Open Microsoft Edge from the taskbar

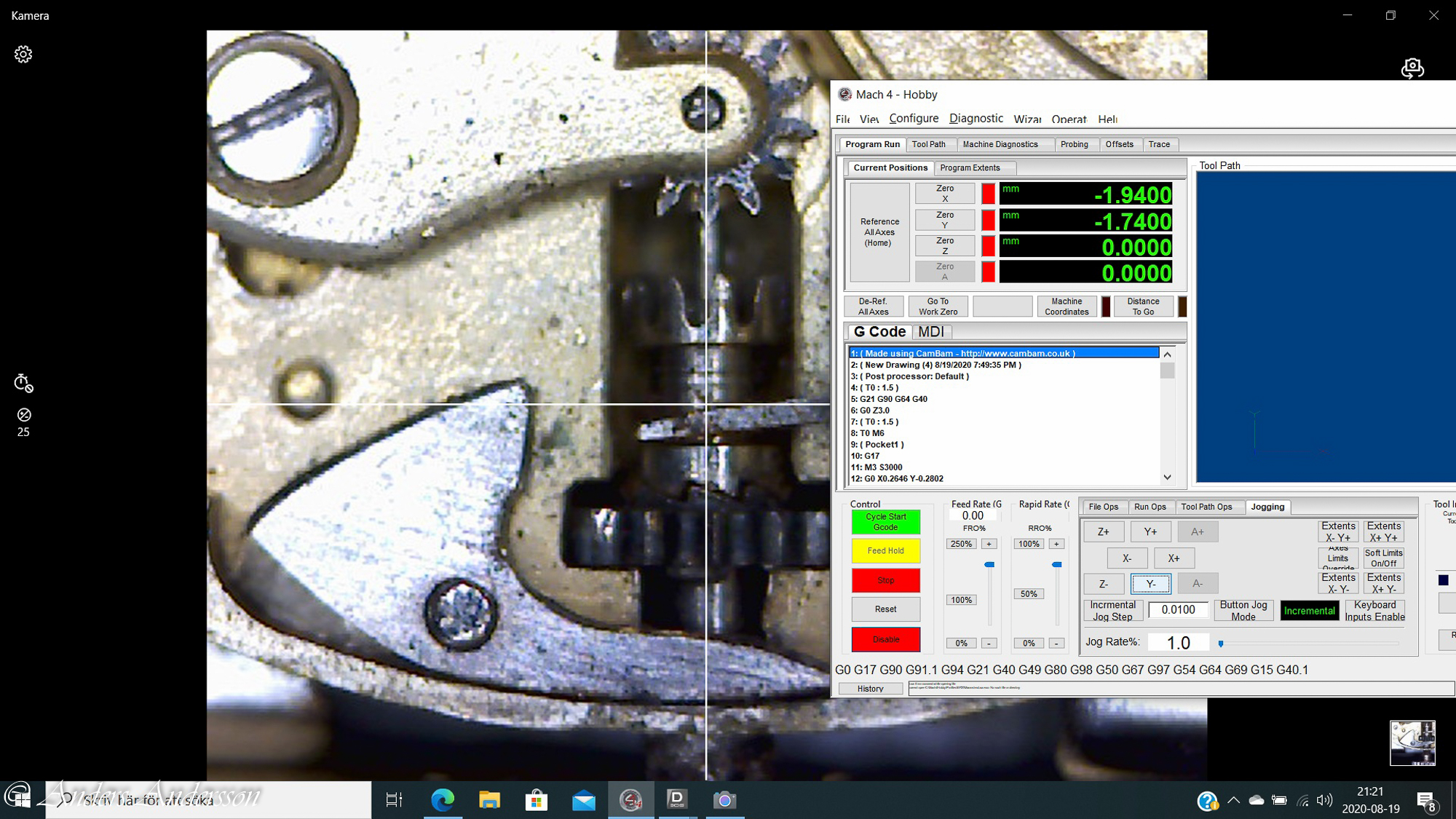(x=442, y=800)
